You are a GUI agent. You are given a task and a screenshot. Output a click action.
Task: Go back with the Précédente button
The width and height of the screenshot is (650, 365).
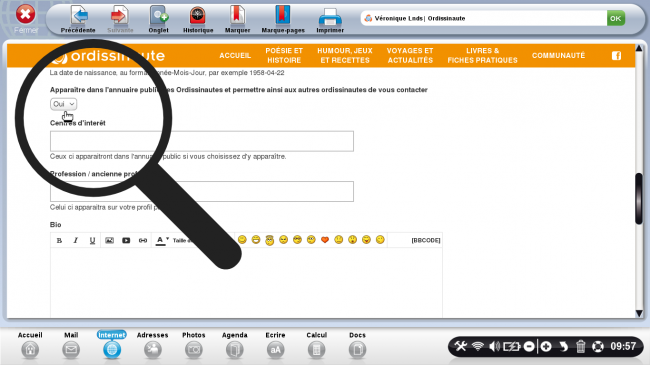tap(78, 19)
